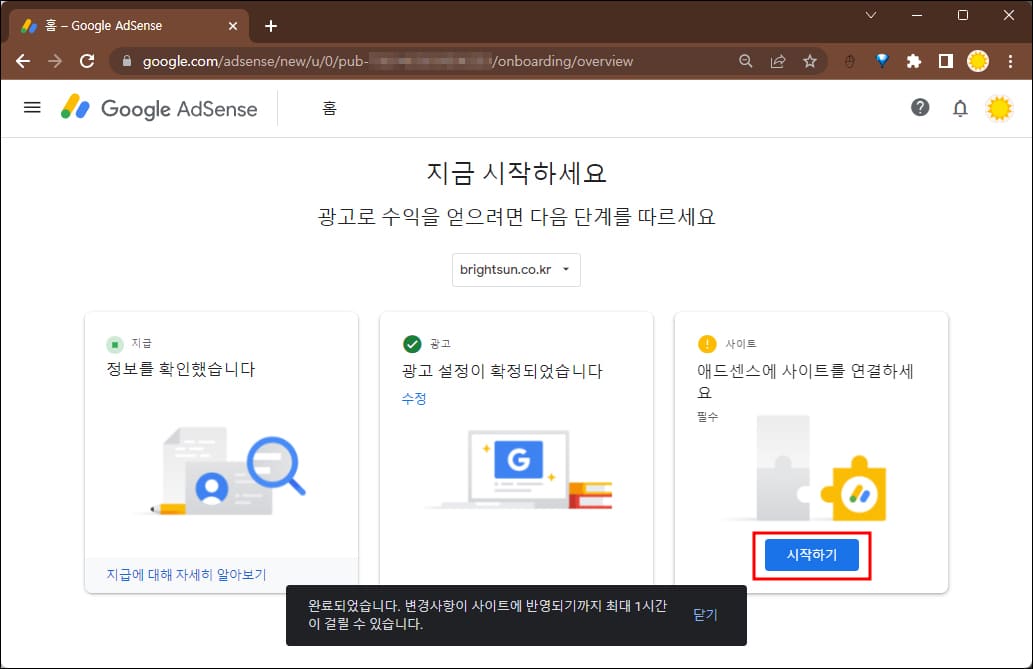
Task: Click the blue gem extension icon
Action: [881, 61]
